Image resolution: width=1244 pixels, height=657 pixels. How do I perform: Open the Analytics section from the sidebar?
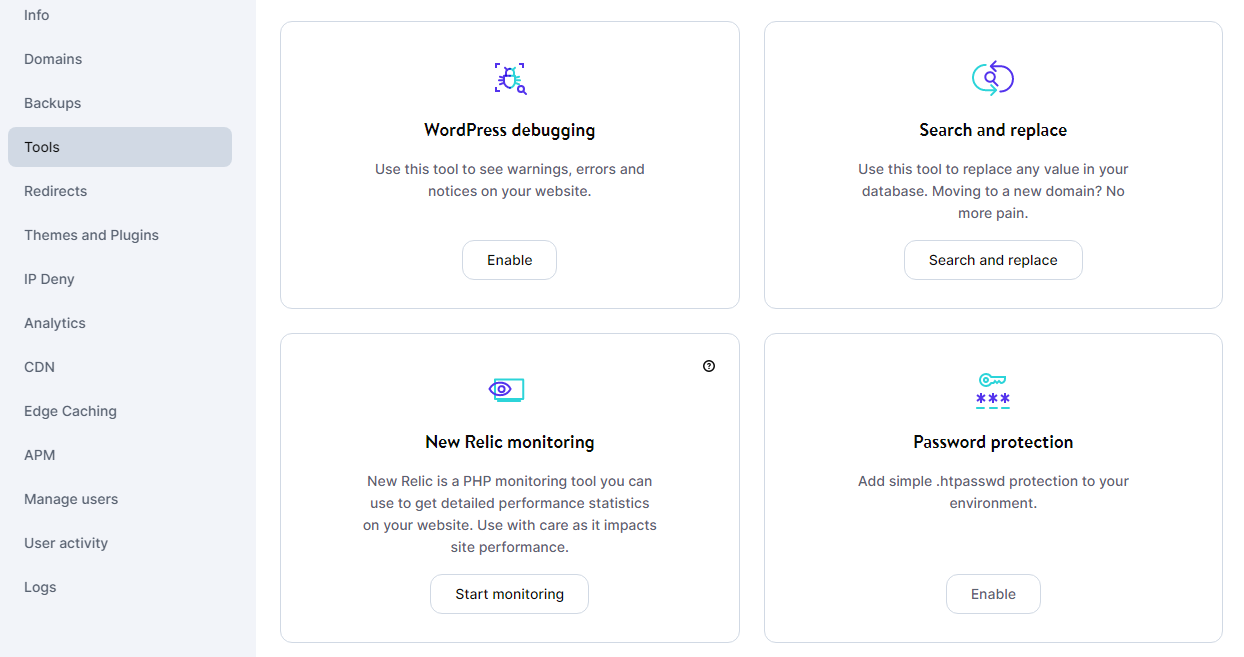(54, 323)
